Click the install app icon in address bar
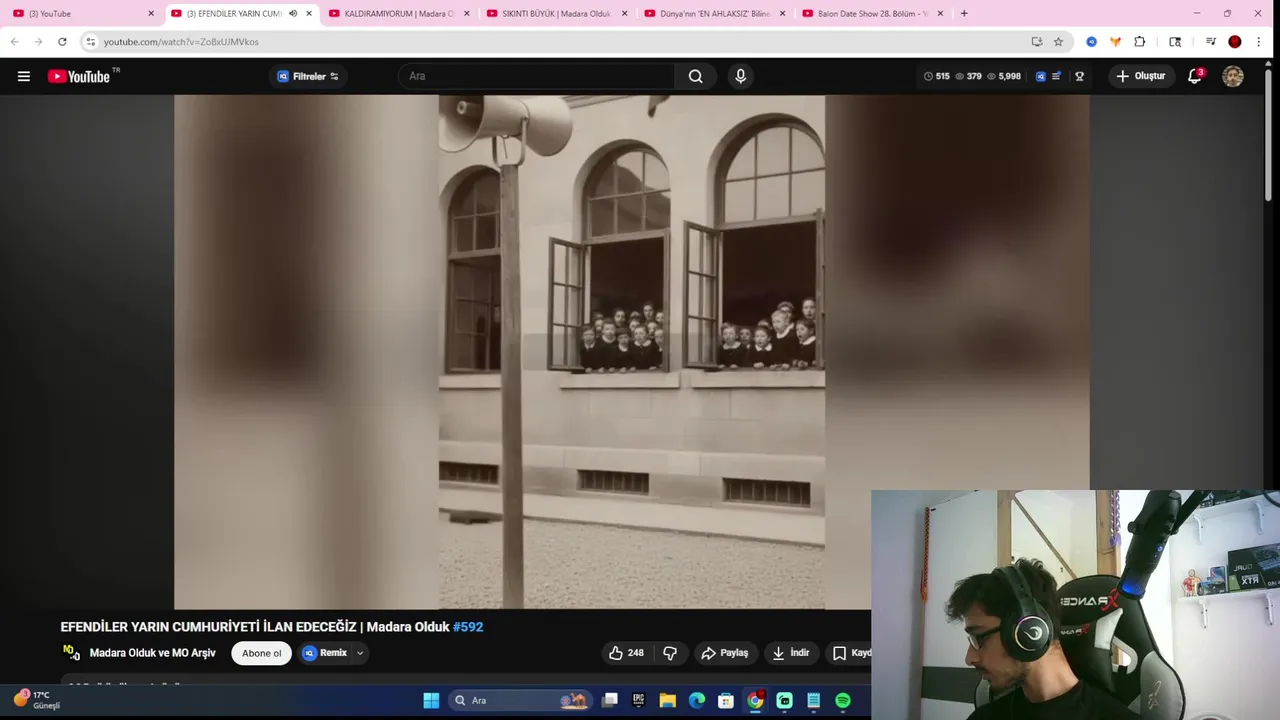The image size is (1280, 720). pyautogui.click(x=1037, y=42)
